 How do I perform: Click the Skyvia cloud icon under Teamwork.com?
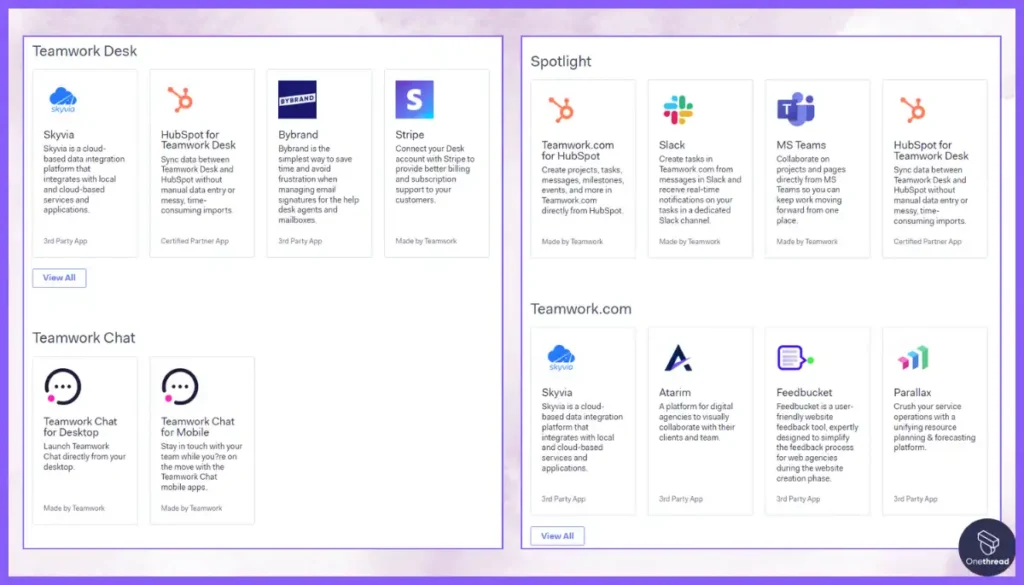click(561, 358)
